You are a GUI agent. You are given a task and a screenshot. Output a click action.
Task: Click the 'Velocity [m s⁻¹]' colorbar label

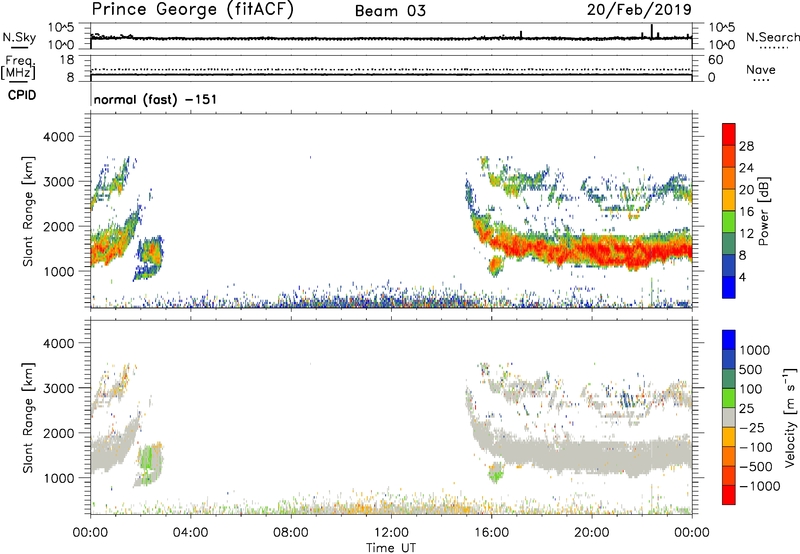click(x=790, y=417)
